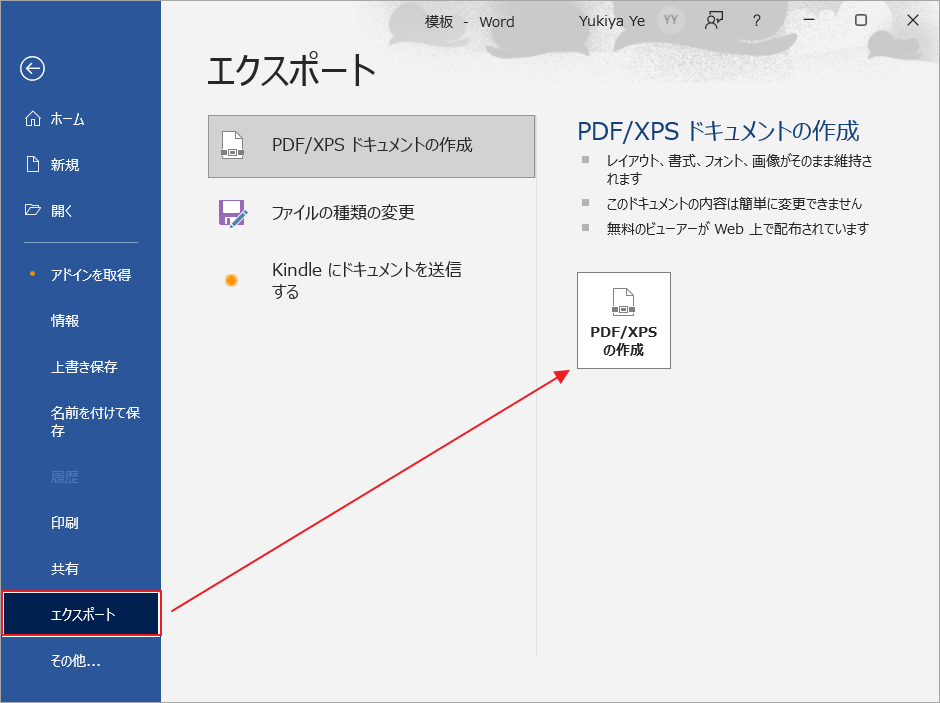The image size is (940, 703).
Task: Minimize the Word window
Action: [809, 20]
